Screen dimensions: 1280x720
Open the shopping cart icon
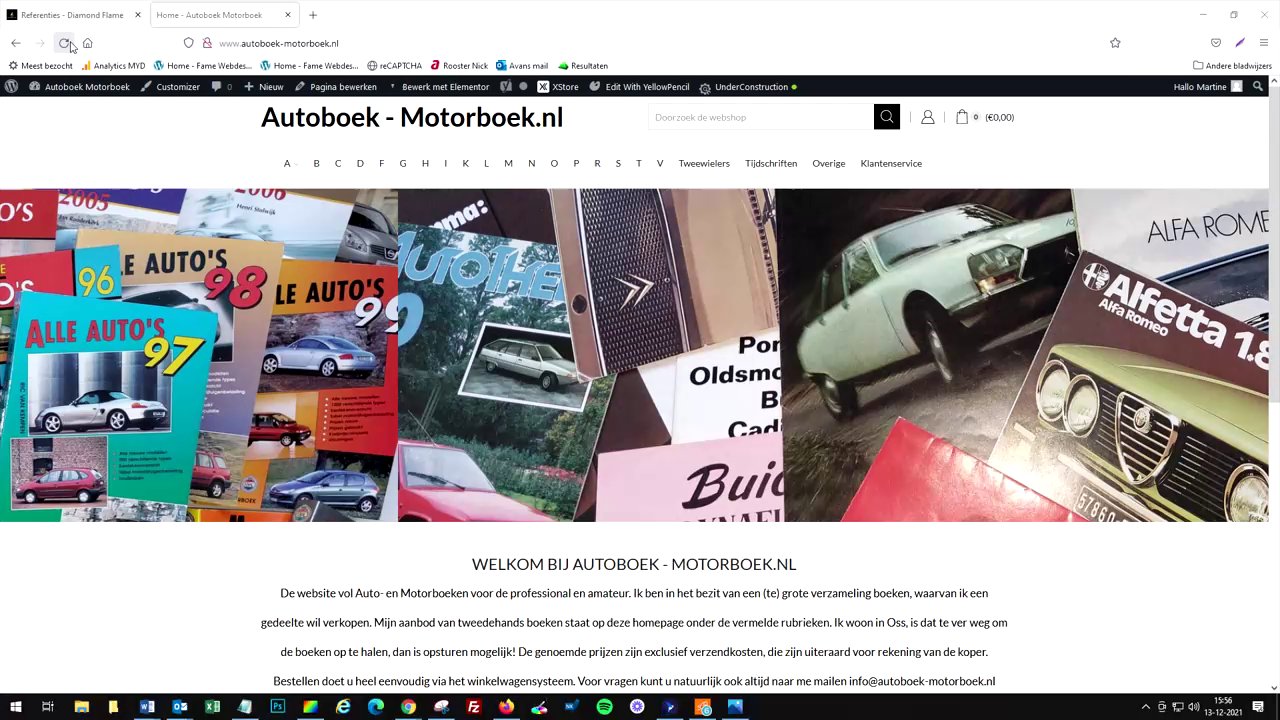(962, 117)
